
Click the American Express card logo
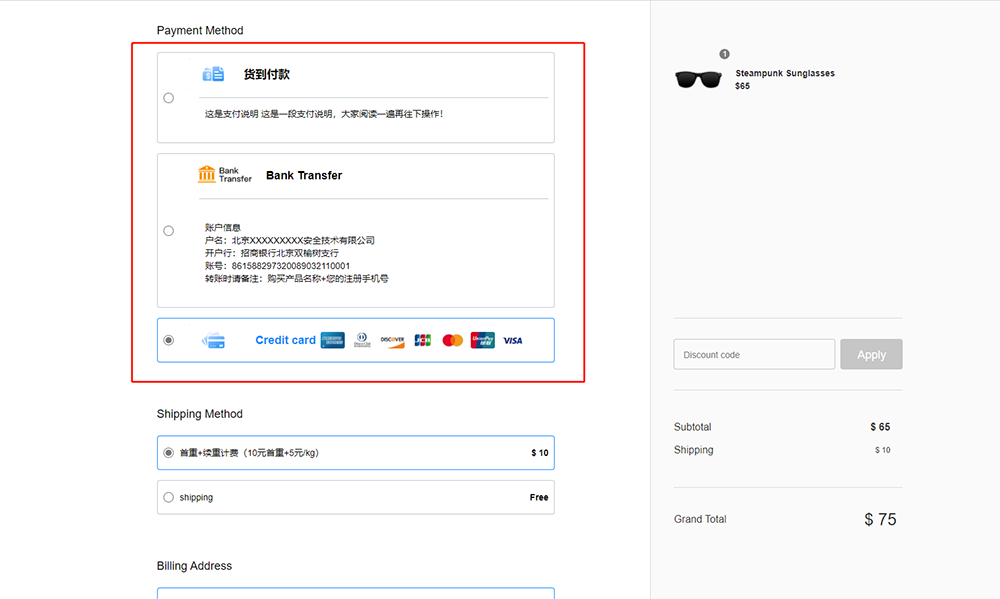tap(333, 340)
